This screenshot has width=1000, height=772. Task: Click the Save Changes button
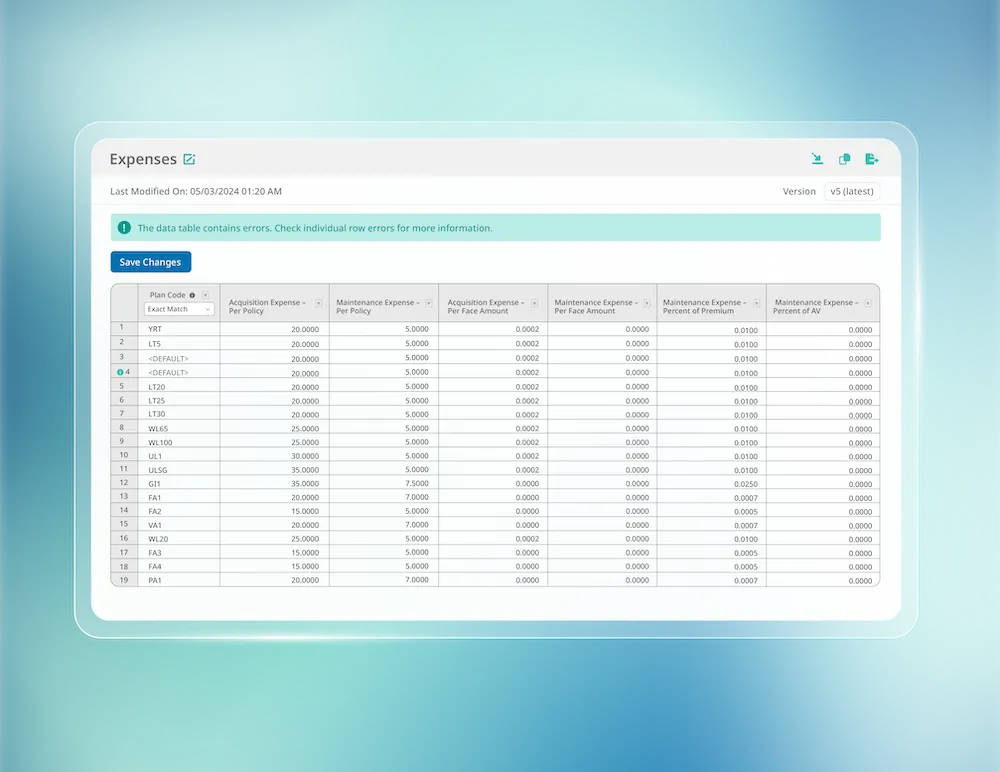pos(151,262)
